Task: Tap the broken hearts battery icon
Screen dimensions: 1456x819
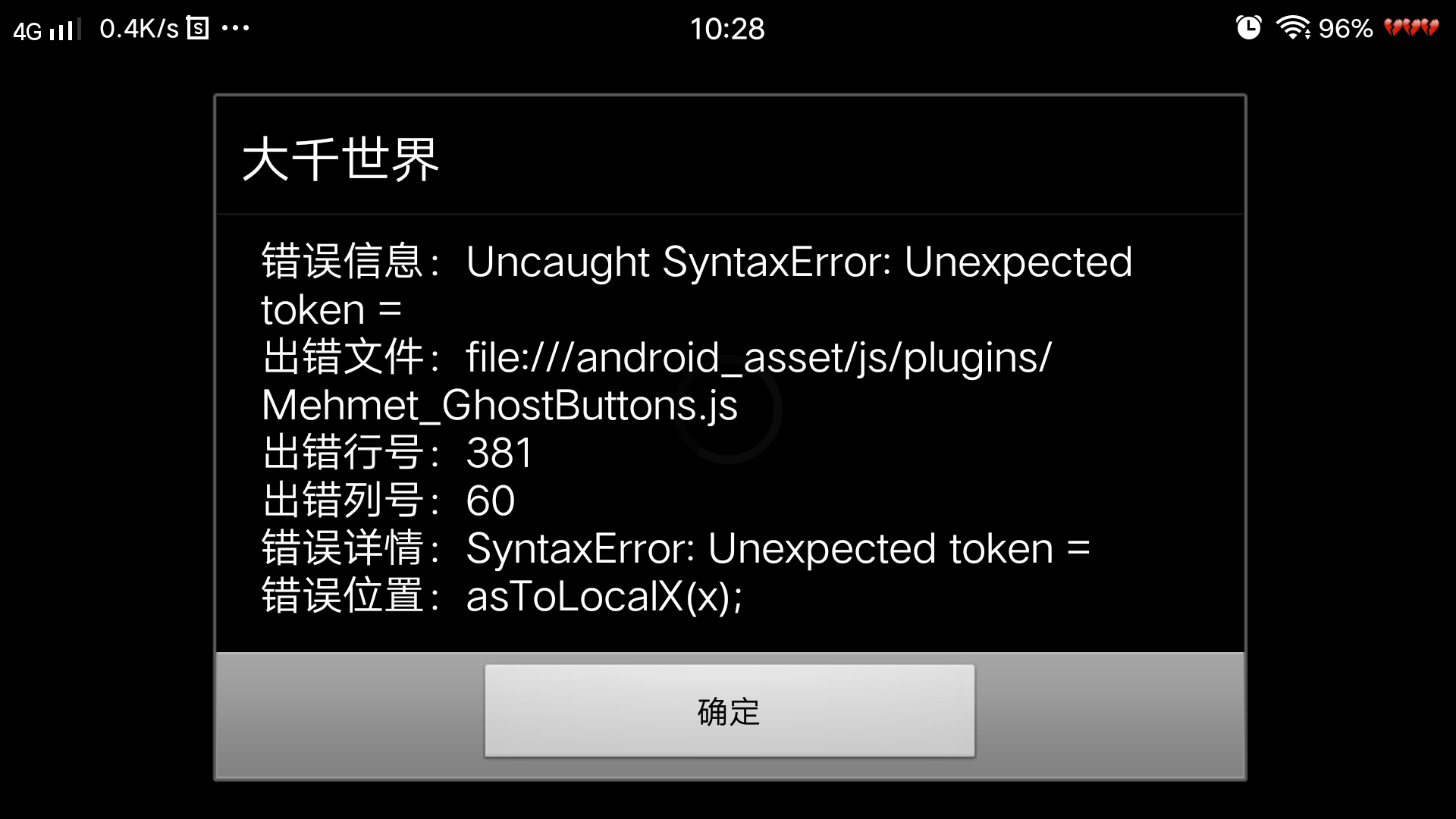Action: [x=1411, y=28]
